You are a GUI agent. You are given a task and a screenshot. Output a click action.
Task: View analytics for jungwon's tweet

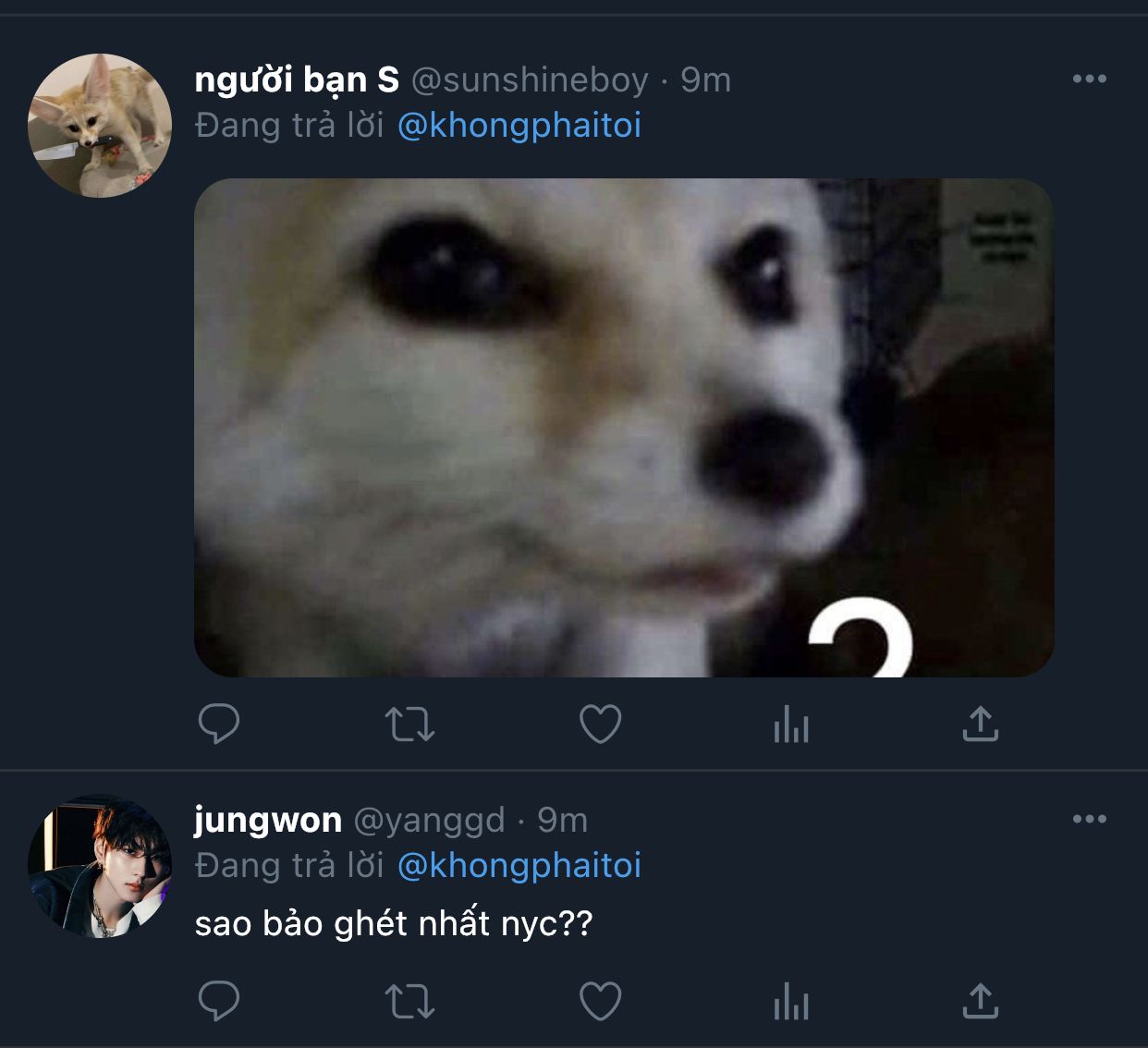791,1001
